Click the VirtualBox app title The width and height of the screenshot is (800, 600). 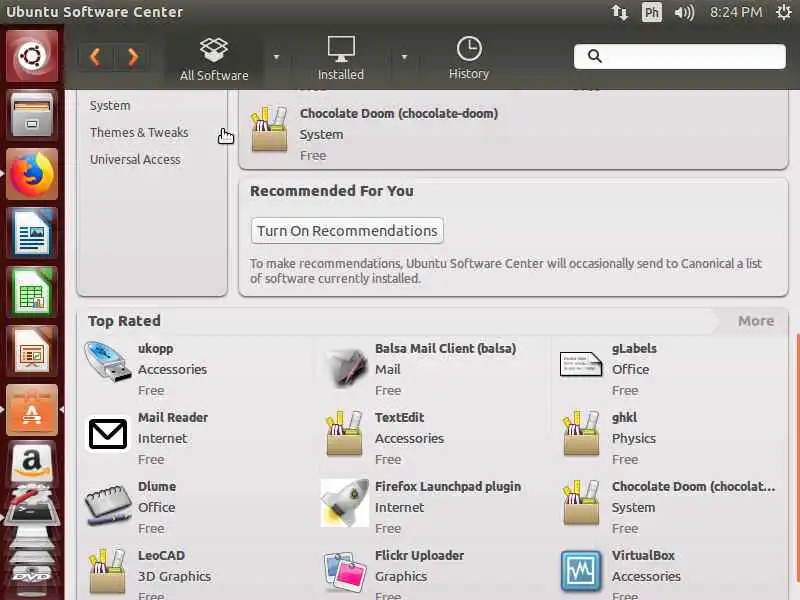643,555
